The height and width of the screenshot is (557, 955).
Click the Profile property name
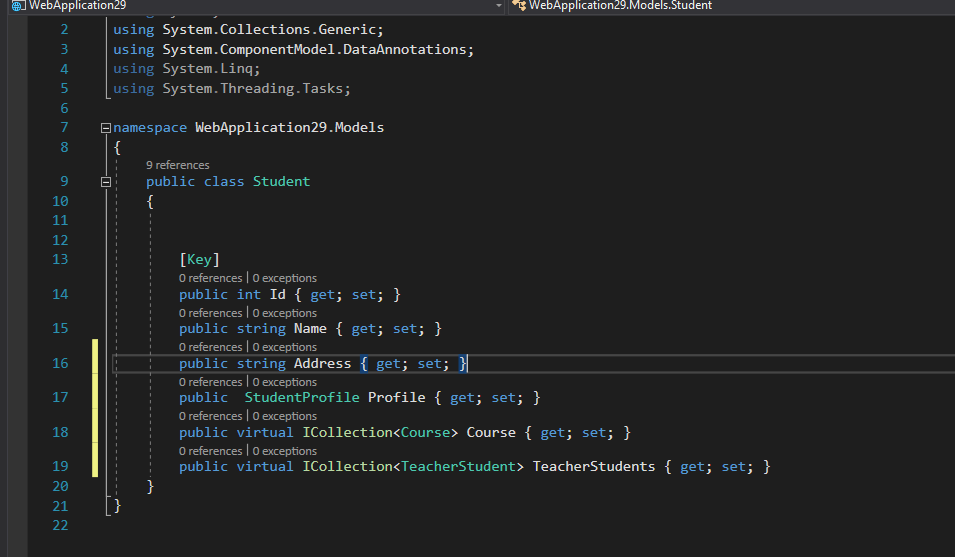point(396,398)
